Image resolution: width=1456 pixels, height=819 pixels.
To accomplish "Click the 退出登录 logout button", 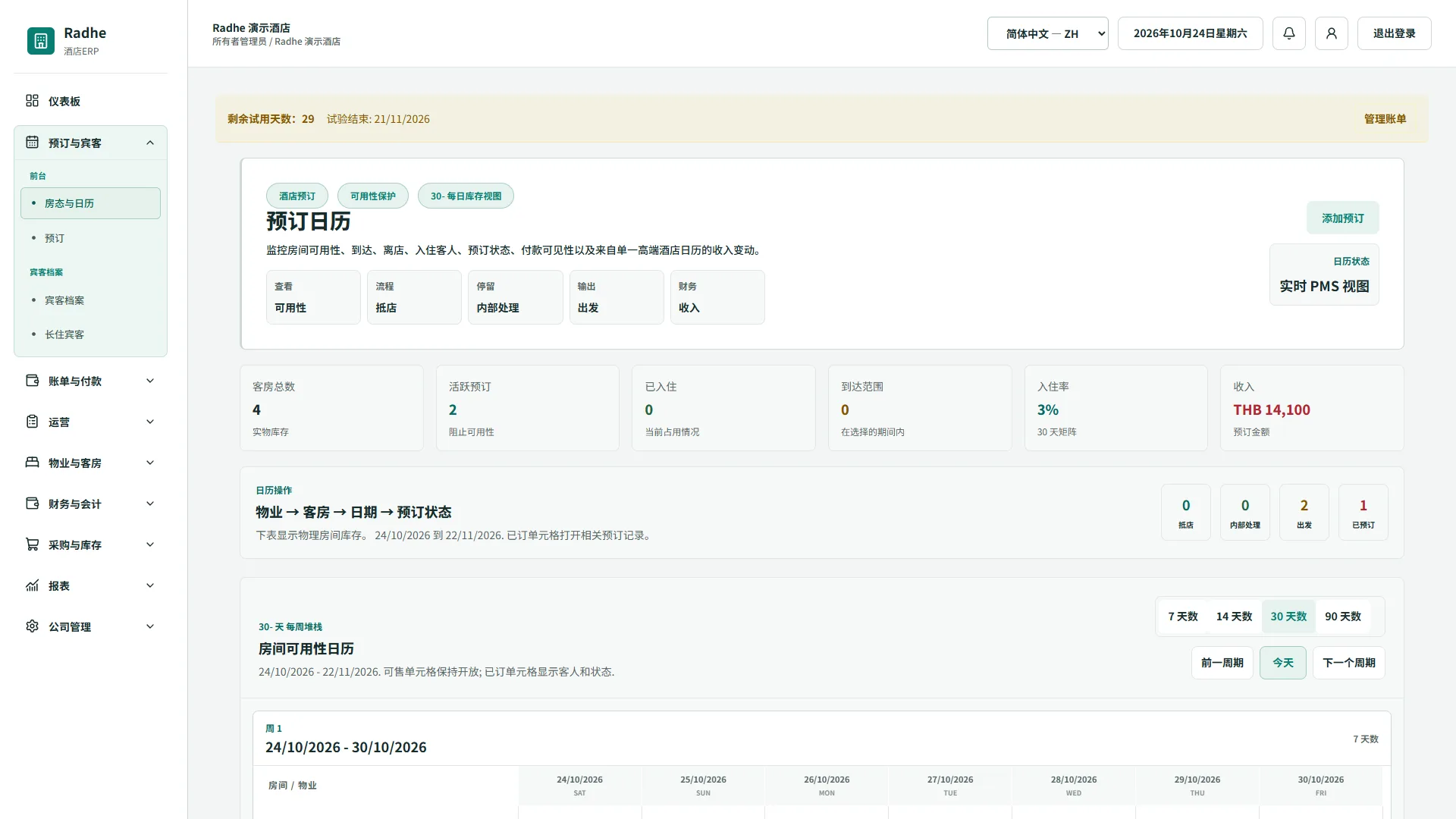I will coord(1394,33).
